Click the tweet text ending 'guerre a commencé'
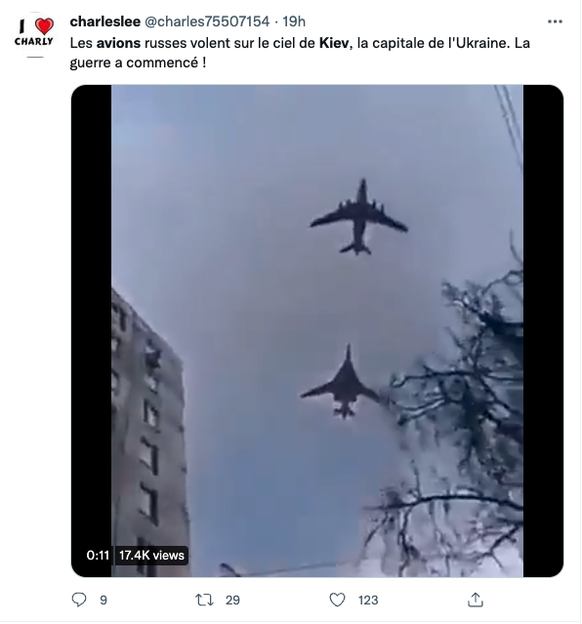Screen dimensions: 582x624 tap(300, 53)
